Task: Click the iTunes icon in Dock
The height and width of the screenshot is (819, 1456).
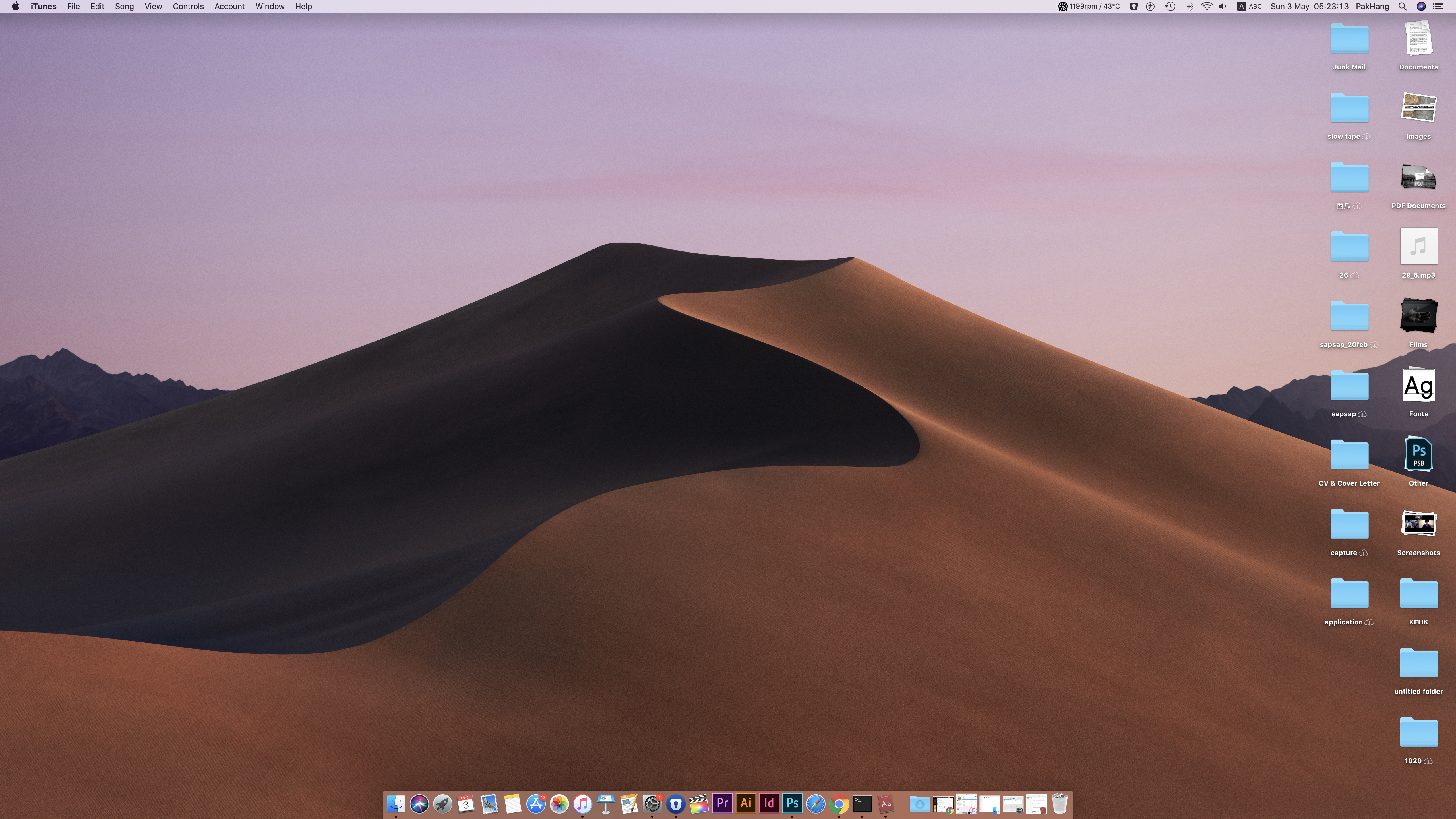Action: 582,803
